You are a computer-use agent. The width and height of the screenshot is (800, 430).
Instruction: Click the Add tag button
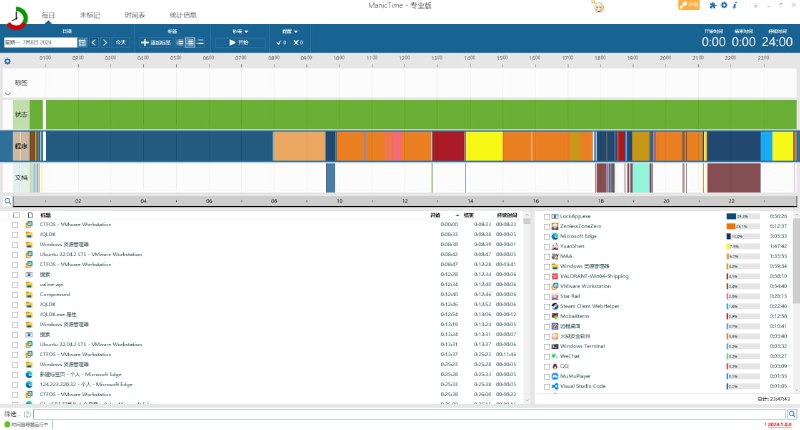tap(155, 42)
